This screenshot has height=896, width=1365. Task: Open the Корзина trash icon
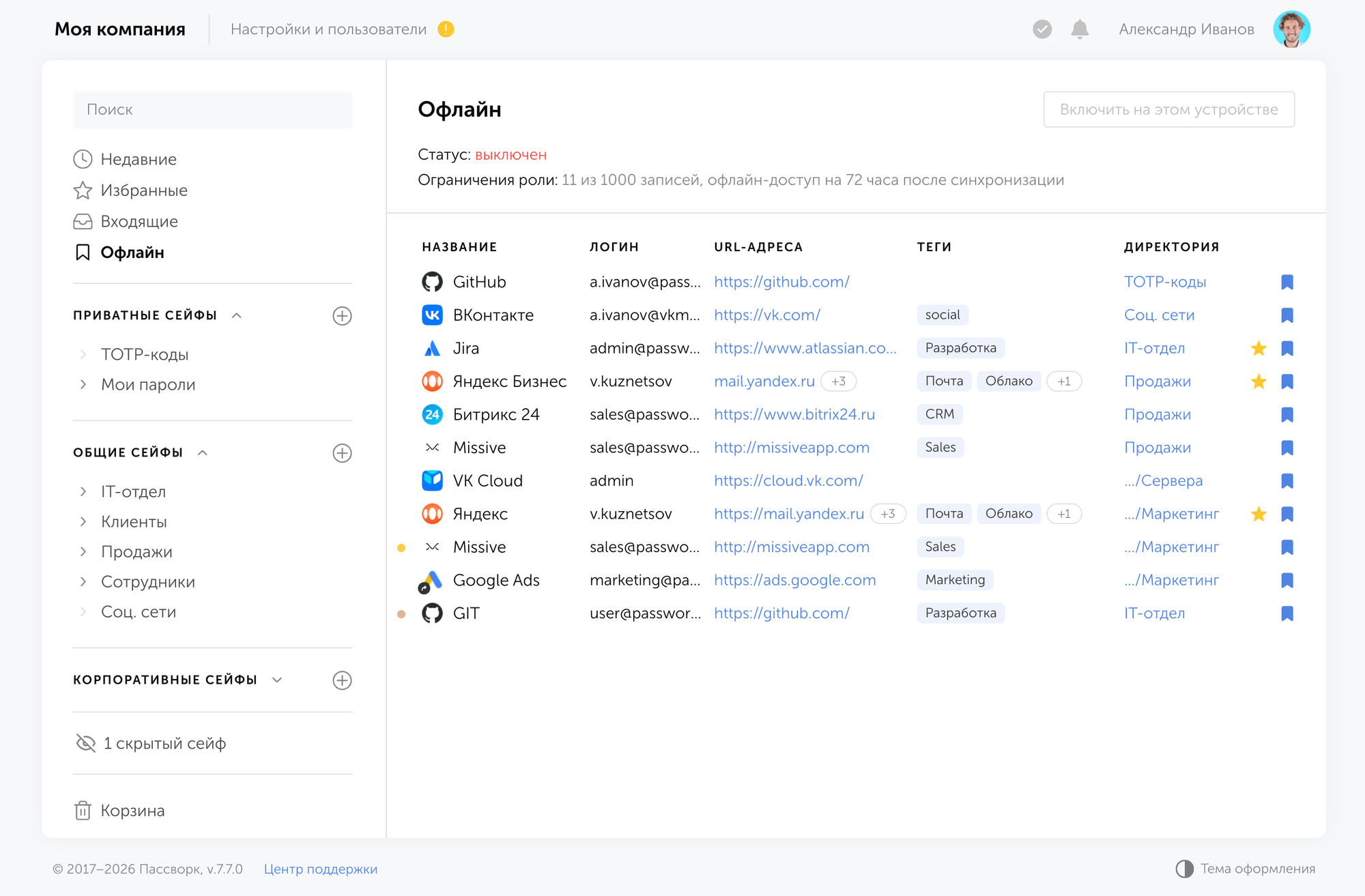(x=83, y=811)
